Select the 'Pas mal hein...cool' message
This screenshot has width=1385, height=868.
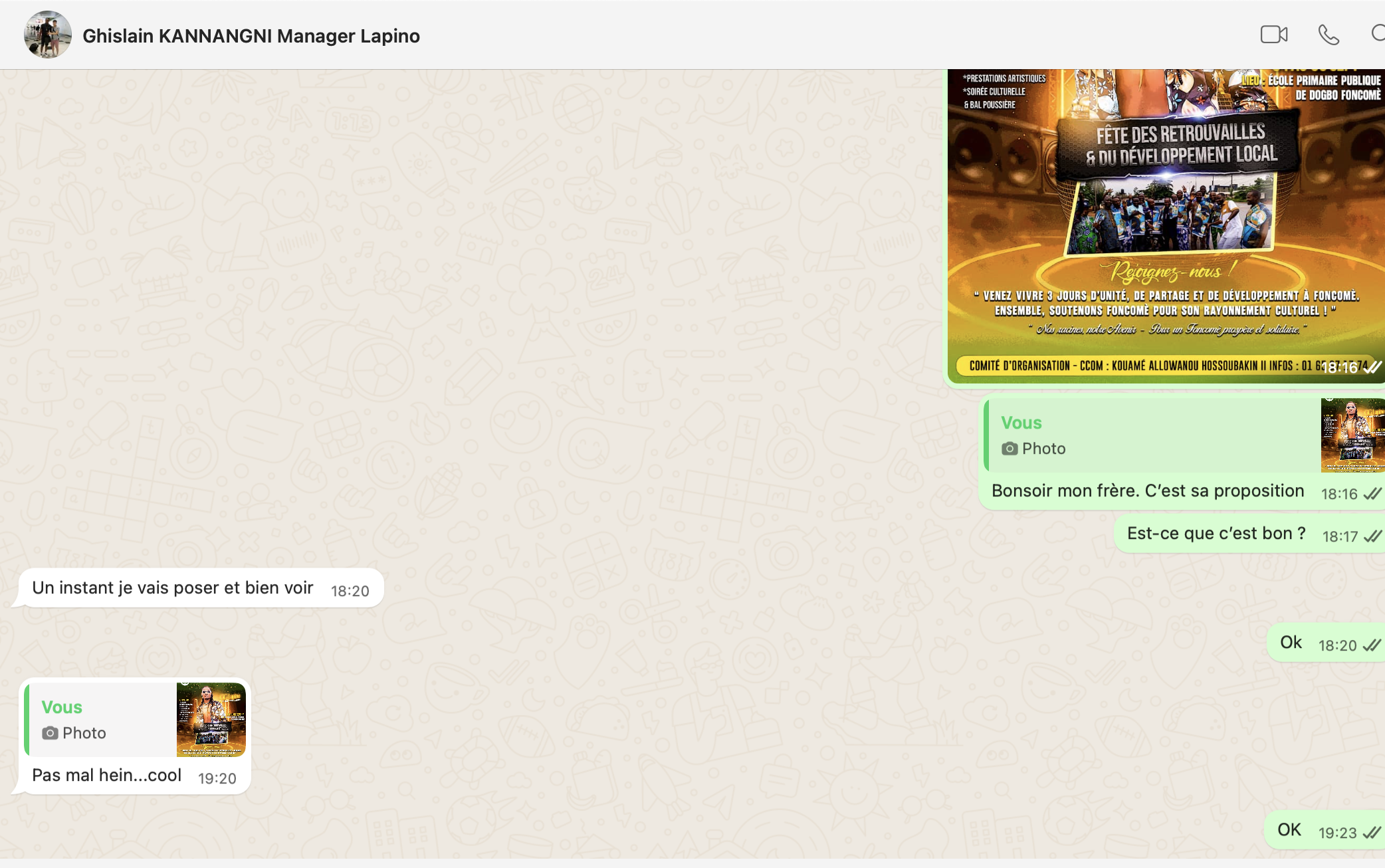click(x=106, y=776)
